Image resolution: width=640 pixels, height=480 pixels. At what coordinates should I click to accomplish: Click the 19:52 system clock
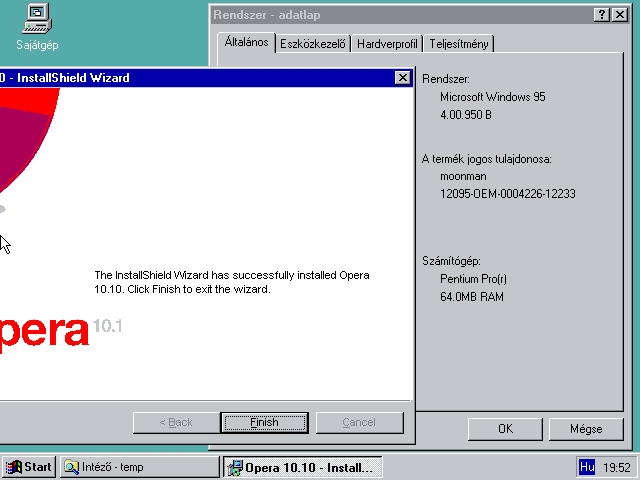click(x=617, y=467)
